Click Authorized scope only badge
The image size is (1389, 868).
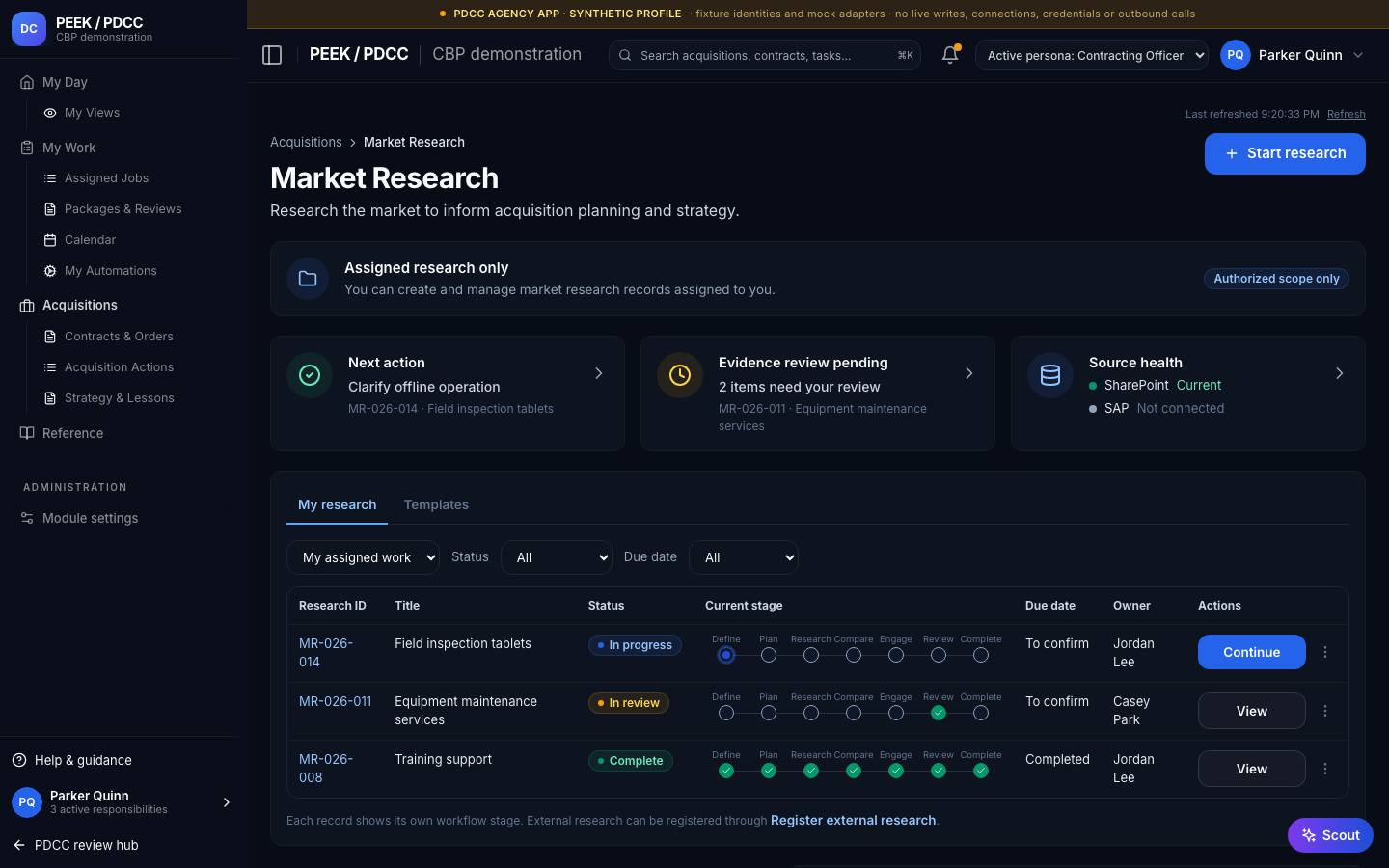click(1276, 279)
